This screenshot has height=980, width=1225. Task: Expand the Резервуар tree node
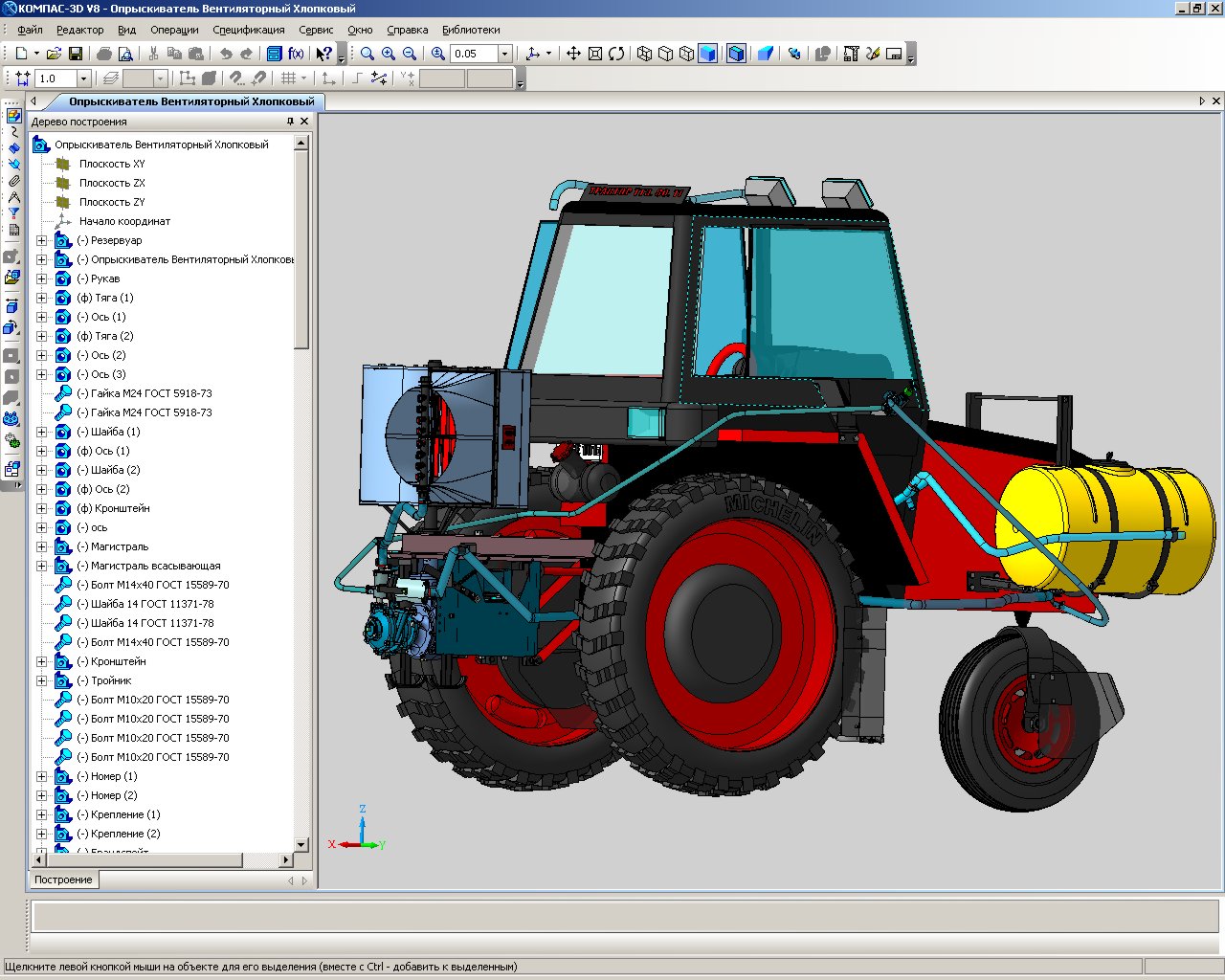[41, 240]
